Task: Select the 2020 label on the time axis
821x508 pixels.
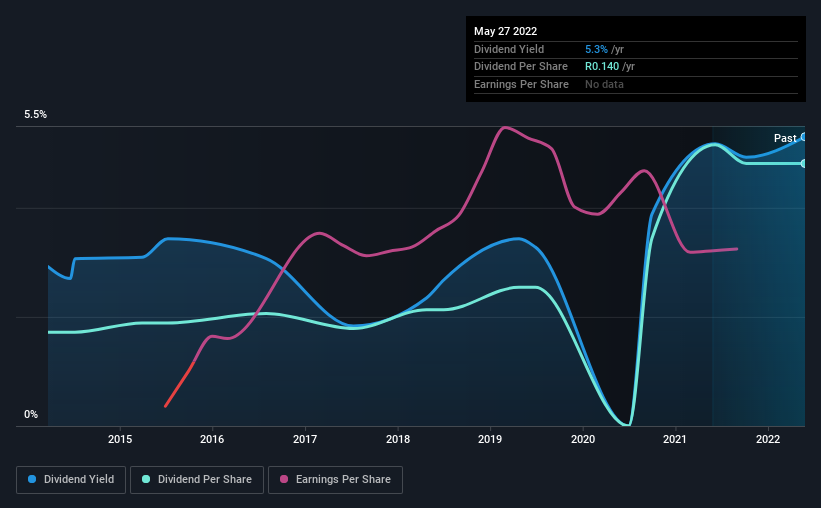Action: click(583, 439)
